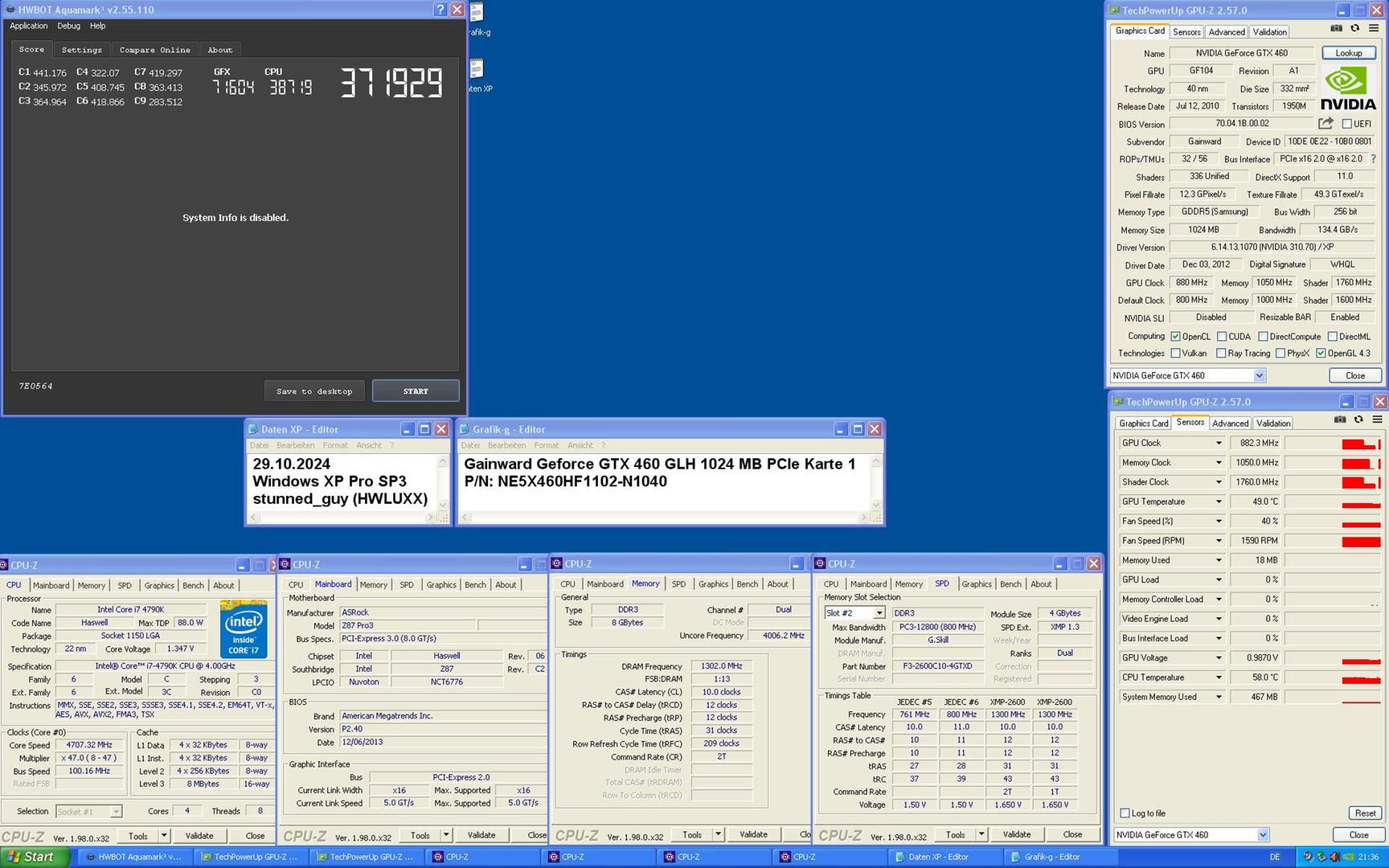1389x868 pixels.
Task: Click the Grafik-g editor horizontal scrollbar
Action: click(x=668, y=518)
